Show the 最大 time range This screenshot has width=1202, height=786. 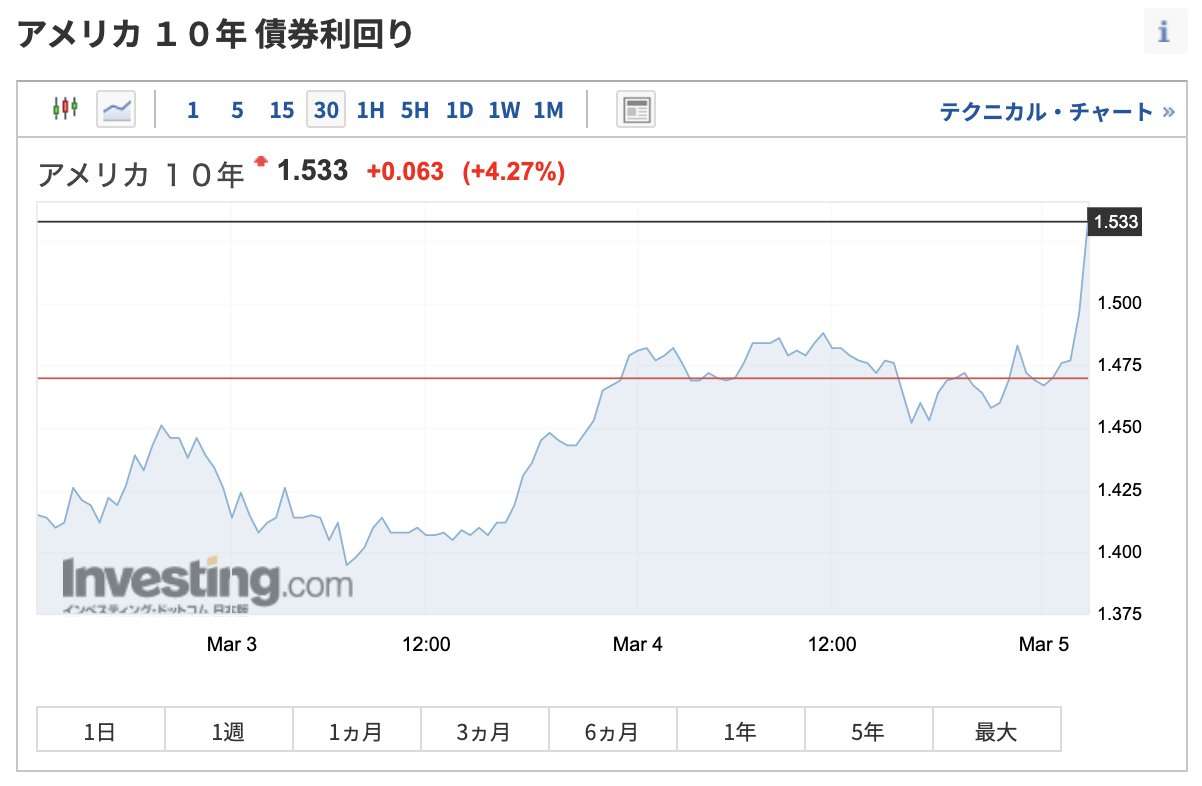997,730
